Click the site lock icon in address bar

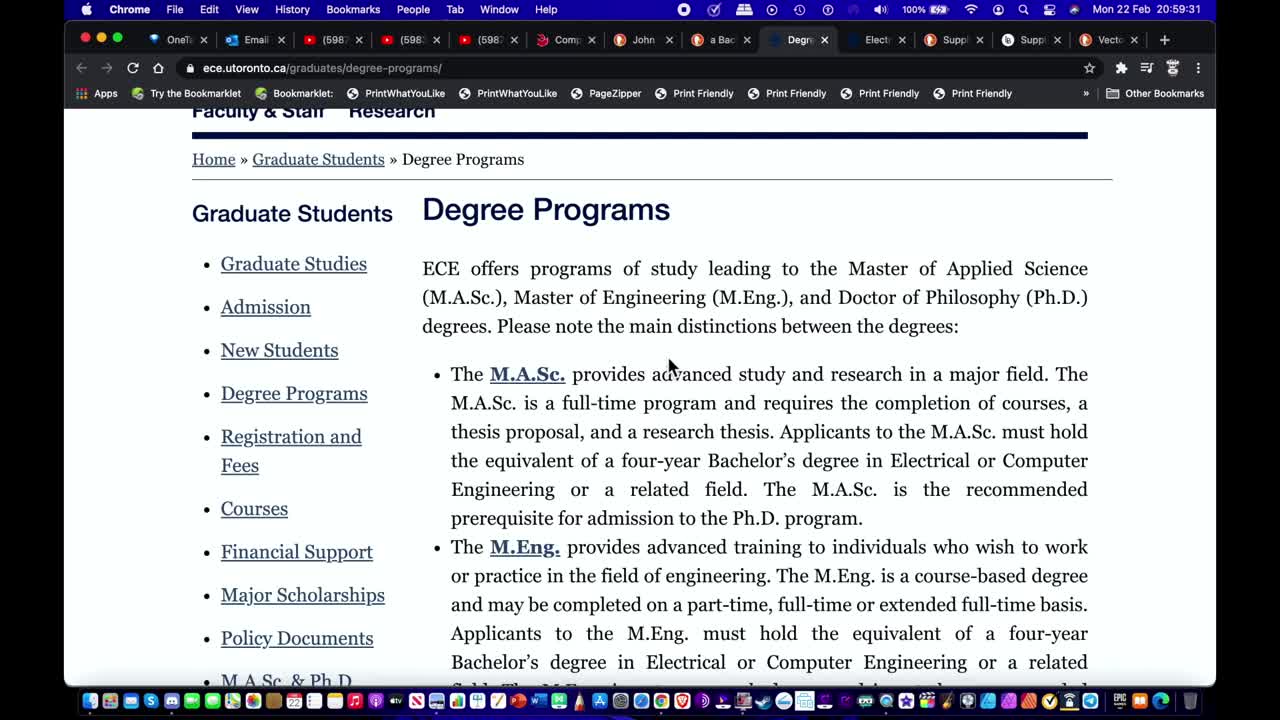(189, 68)
